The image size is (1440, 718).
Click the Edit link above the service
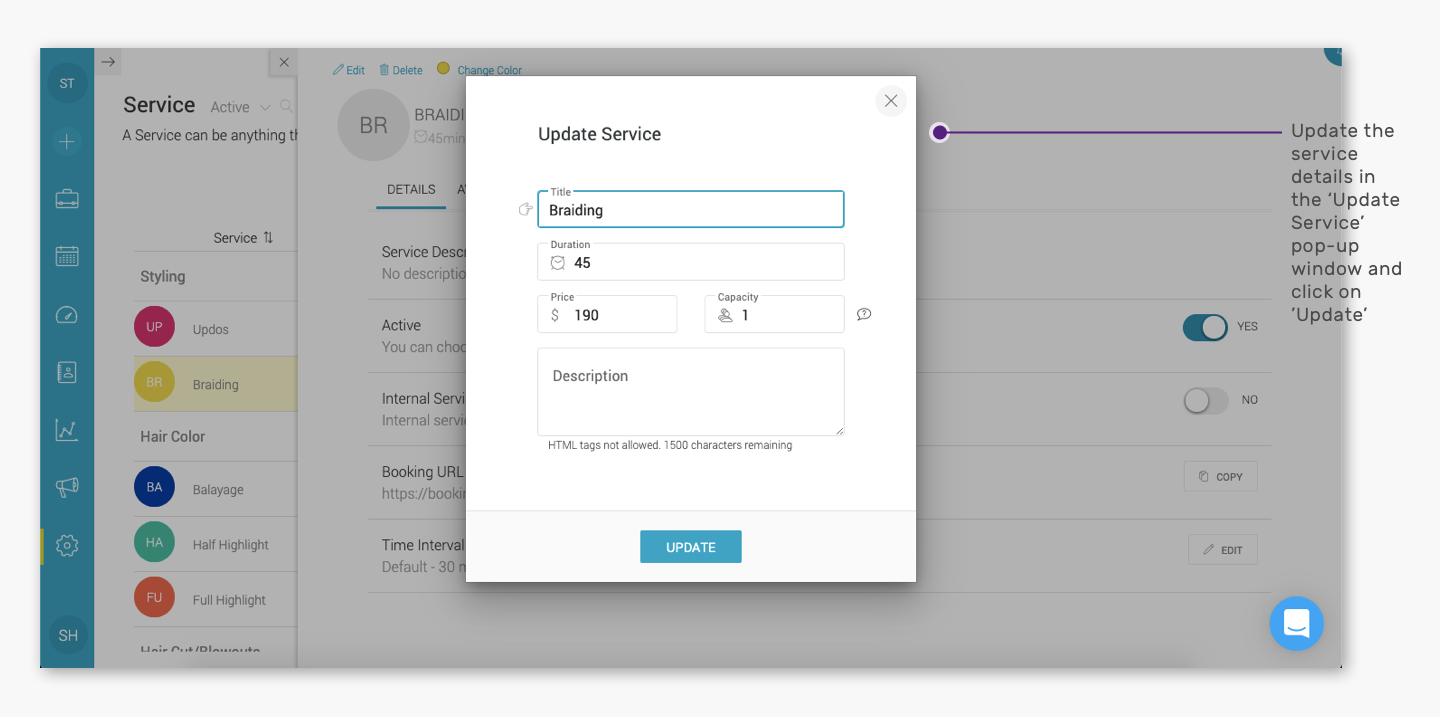click(x=349, y=70)
